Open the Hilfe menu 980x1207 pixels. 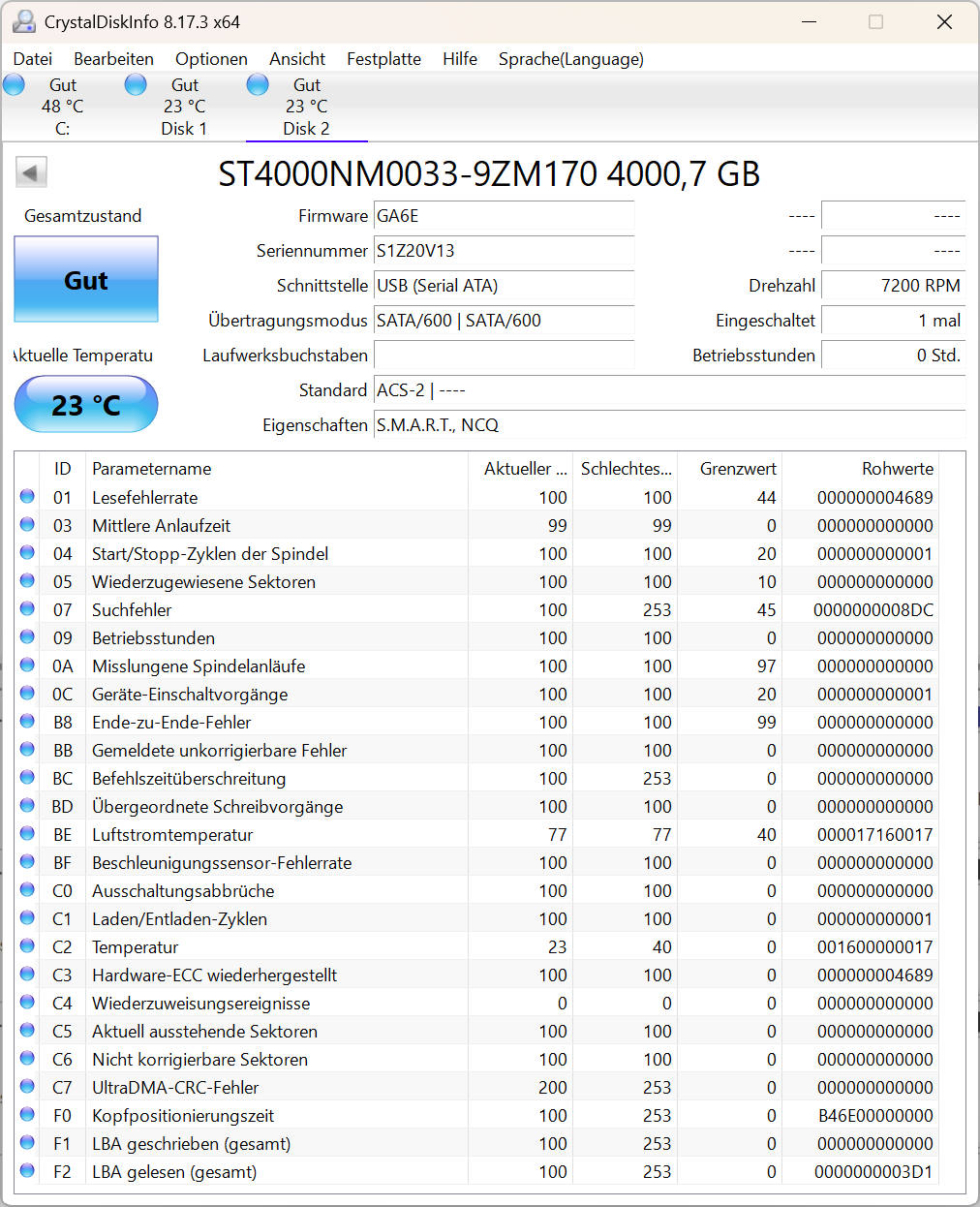pos(460,59)
